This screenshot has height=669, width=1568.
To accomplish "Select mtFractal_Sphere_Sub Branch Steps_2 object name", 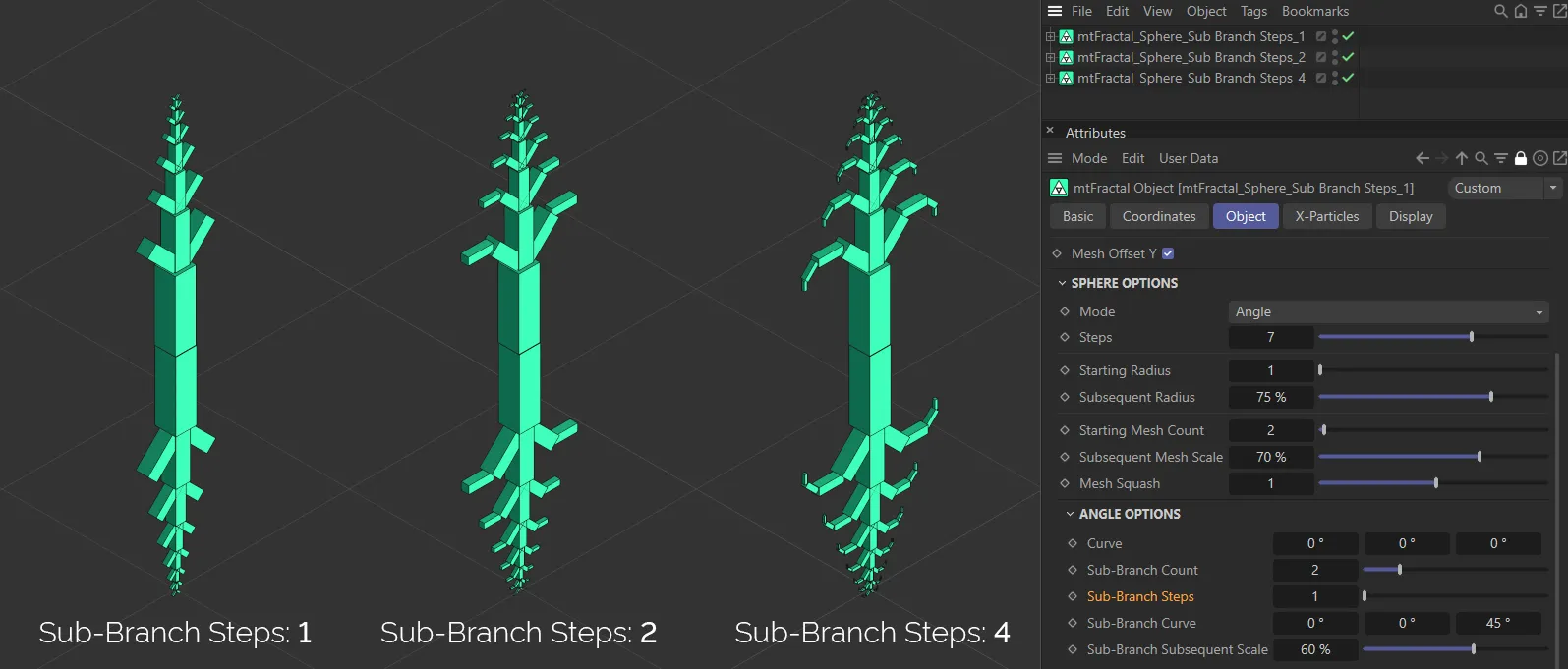I will [1191, 57].
